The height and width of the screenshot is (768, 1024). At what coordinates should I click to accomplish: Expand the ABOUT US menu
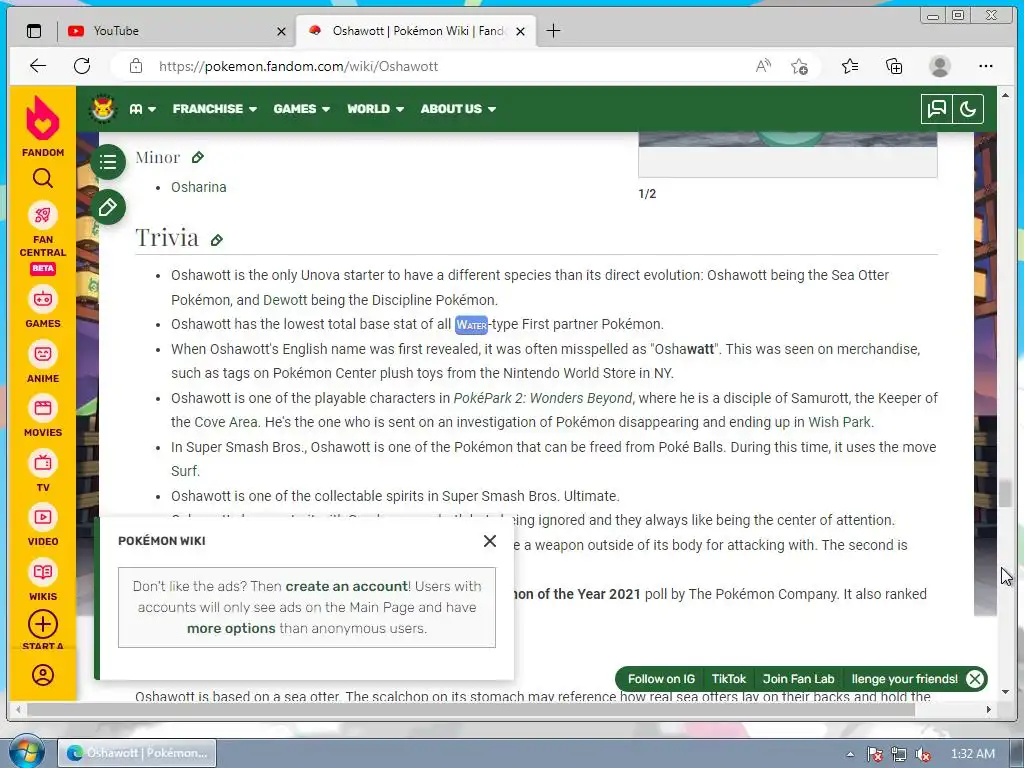pyautogui.click(x=458, y=109)
